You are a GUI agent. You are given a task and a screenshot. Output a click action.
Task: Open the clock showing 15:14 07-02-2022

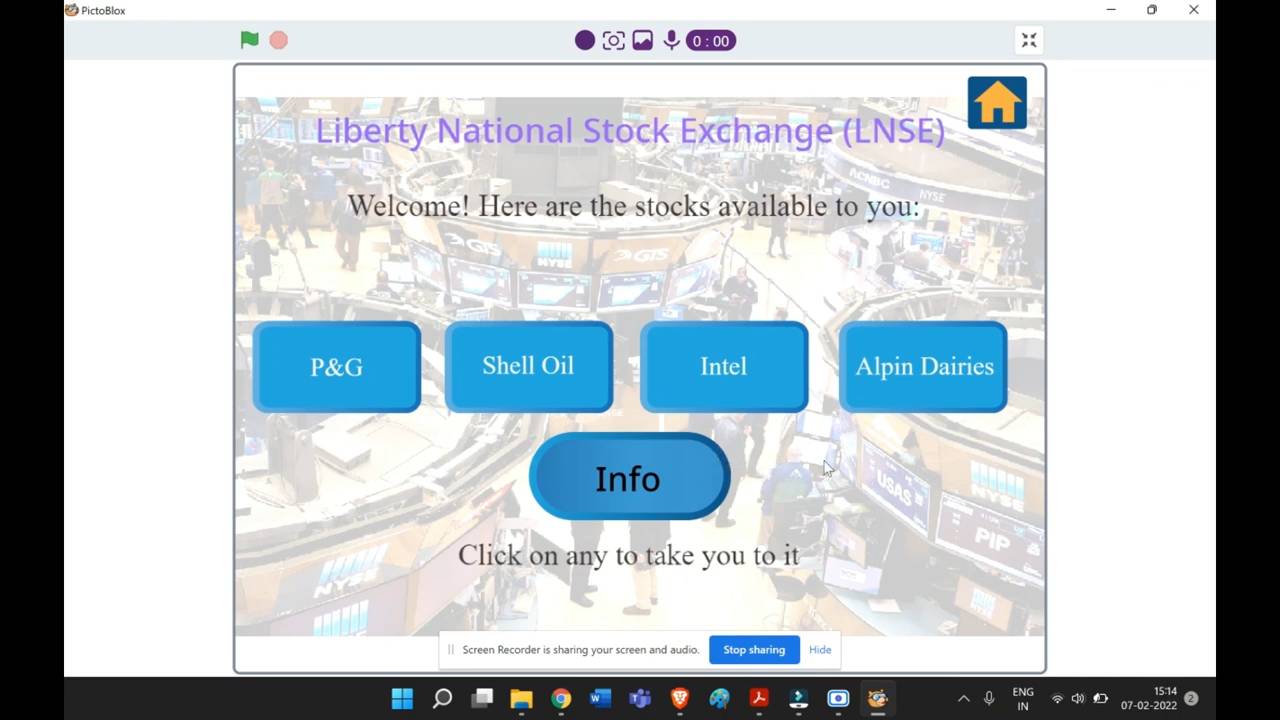point(1149,699)
